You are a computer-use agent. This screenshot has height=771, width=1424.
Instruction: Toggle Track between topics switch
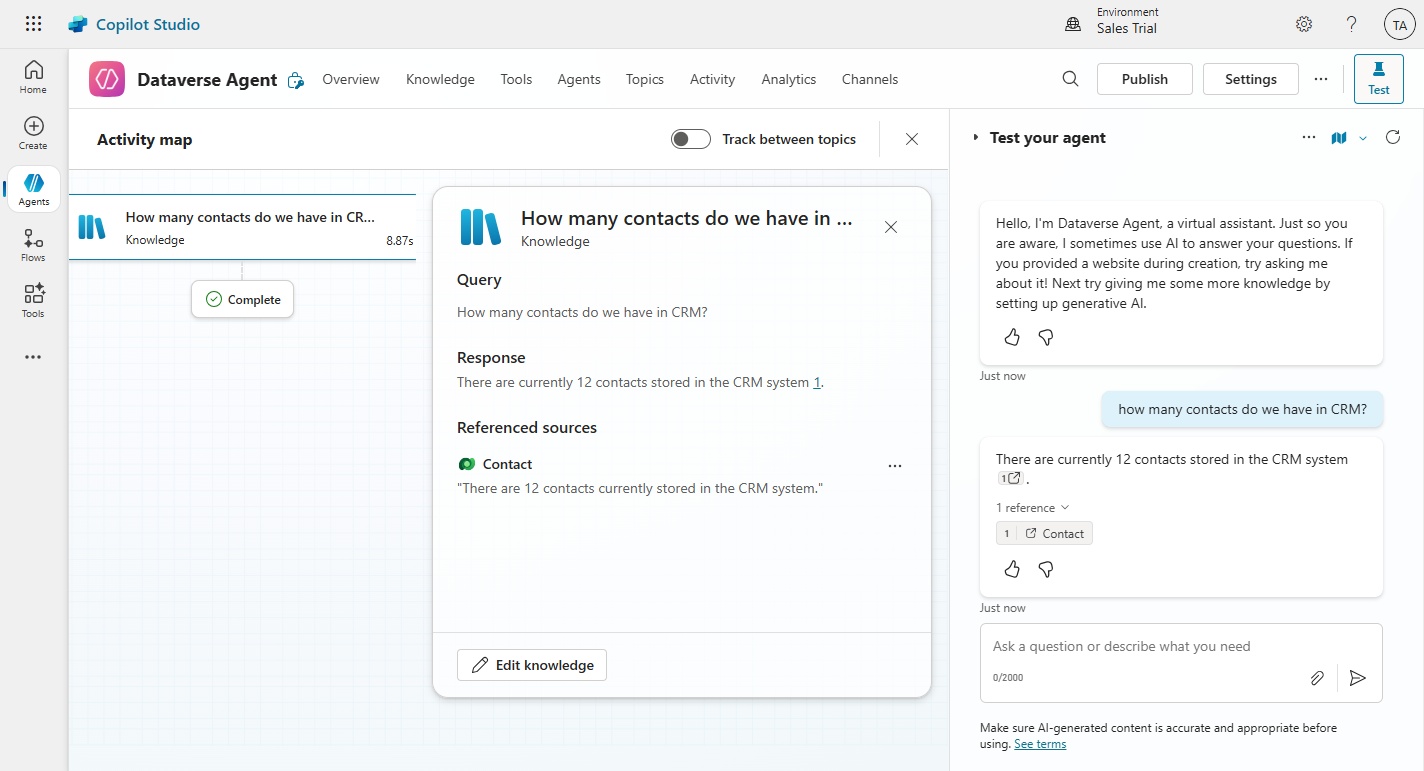click(x=691, y=139)
